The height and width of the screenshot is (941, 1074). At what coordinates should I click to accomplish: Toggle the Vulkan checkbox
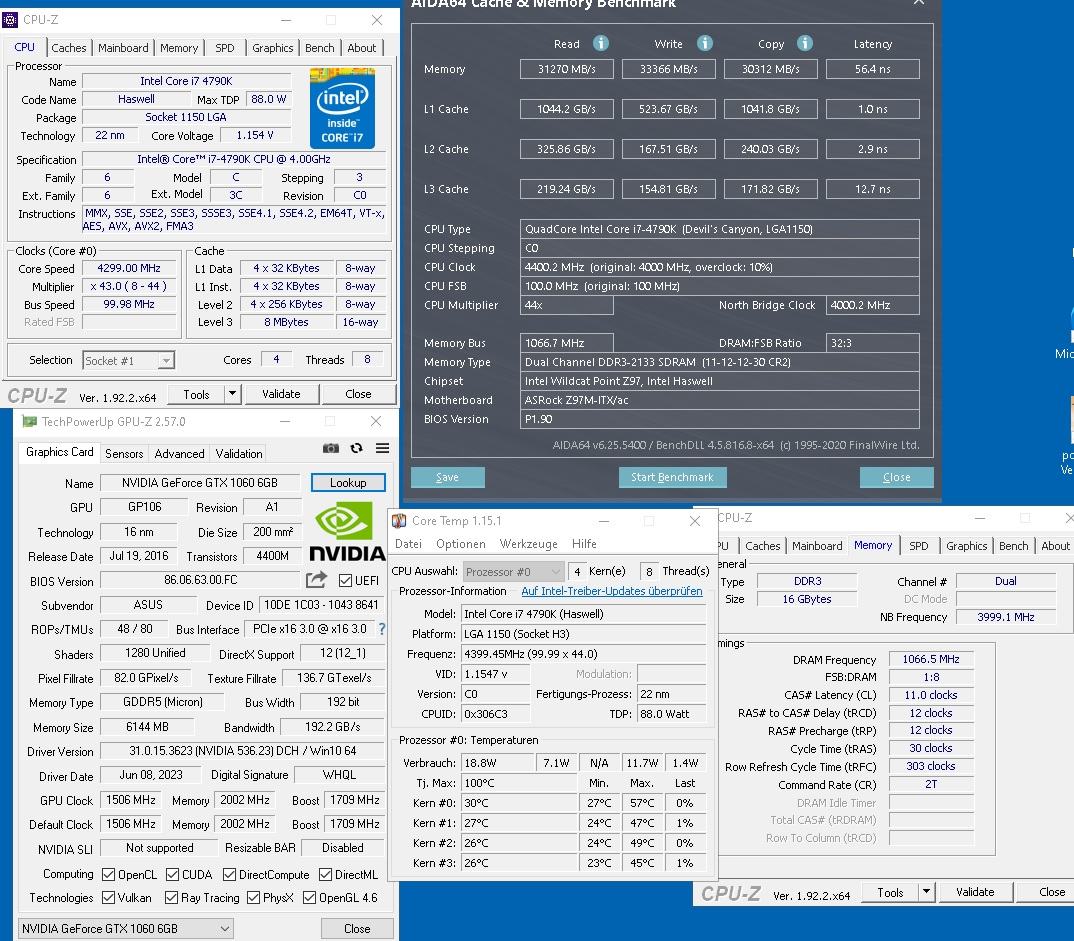(108, 897)
